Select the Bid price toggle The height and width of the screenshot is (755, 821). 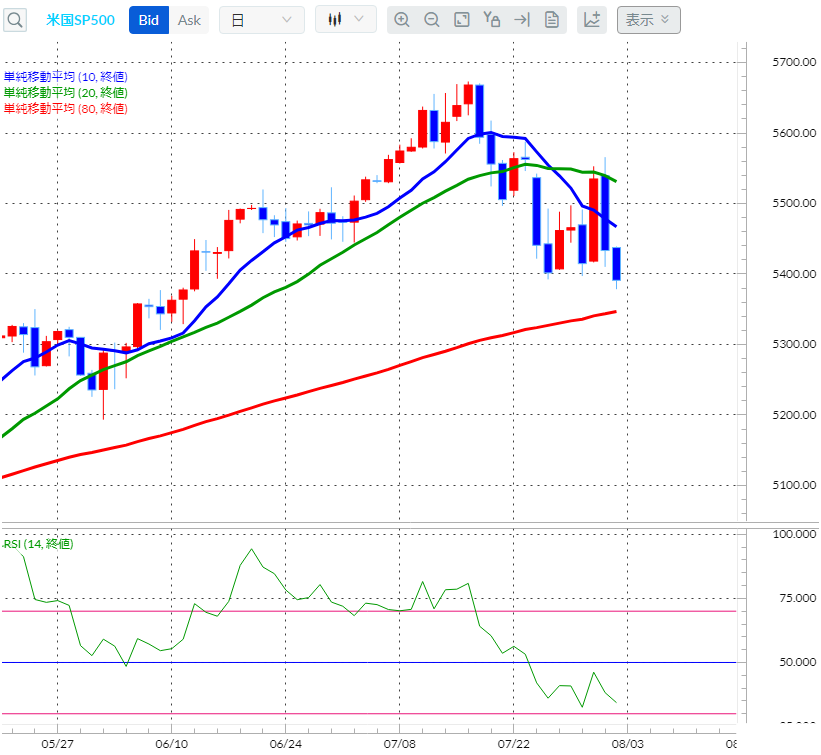[149, 20]
